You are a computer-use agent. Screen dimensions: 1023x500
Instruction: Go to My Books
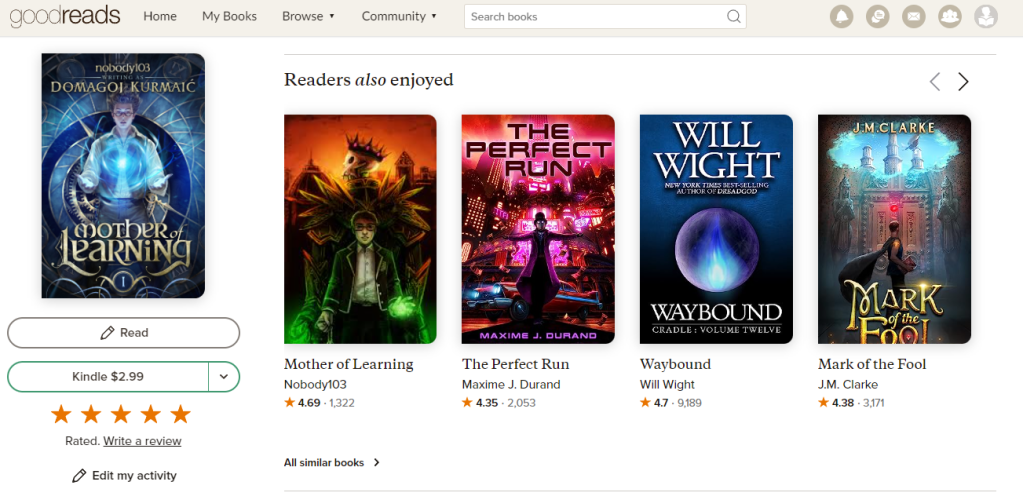coord(229,16)
